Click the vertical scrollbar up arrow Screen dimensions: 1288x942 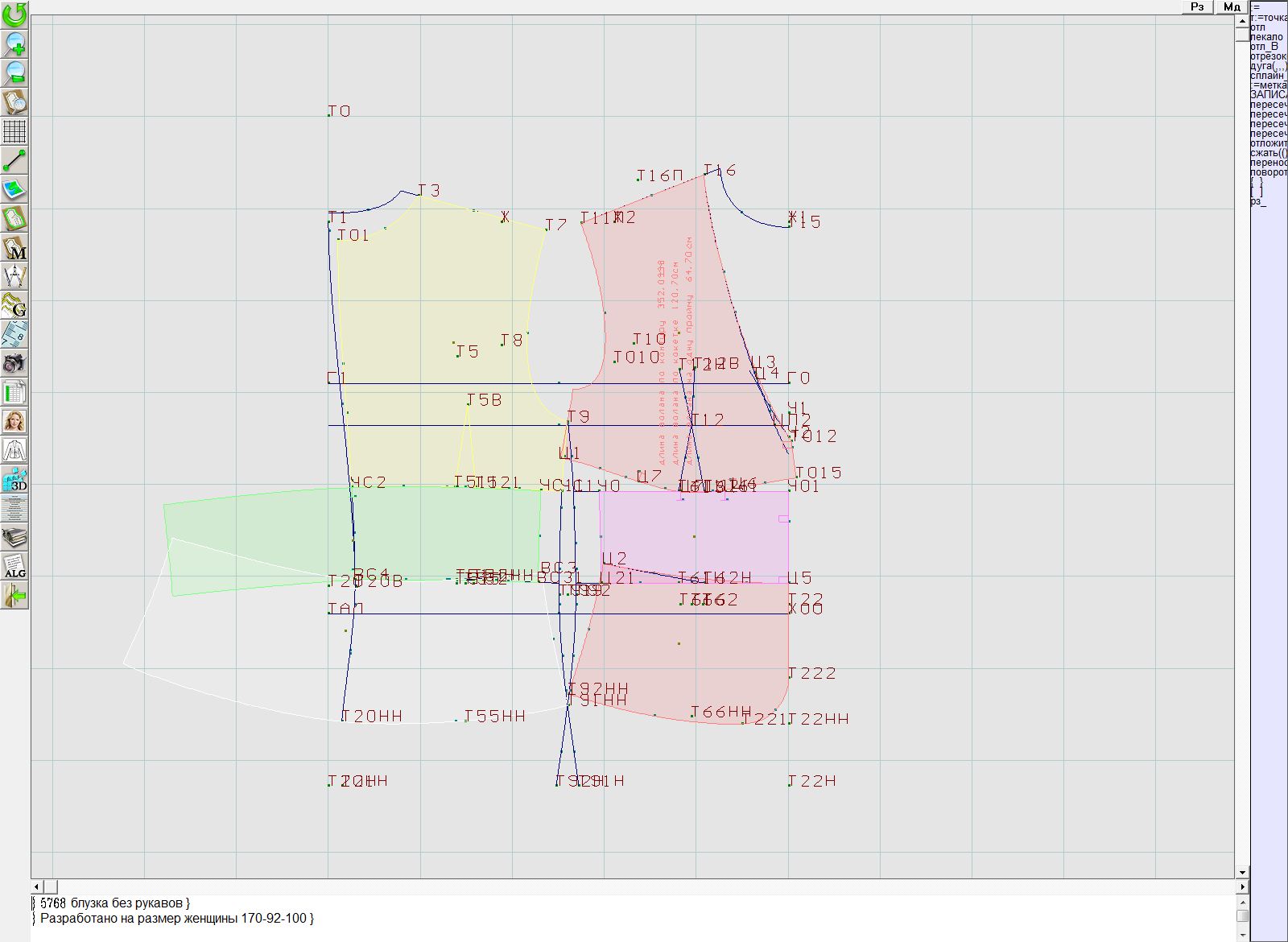pyautogui.click(x=1242, y=20)
